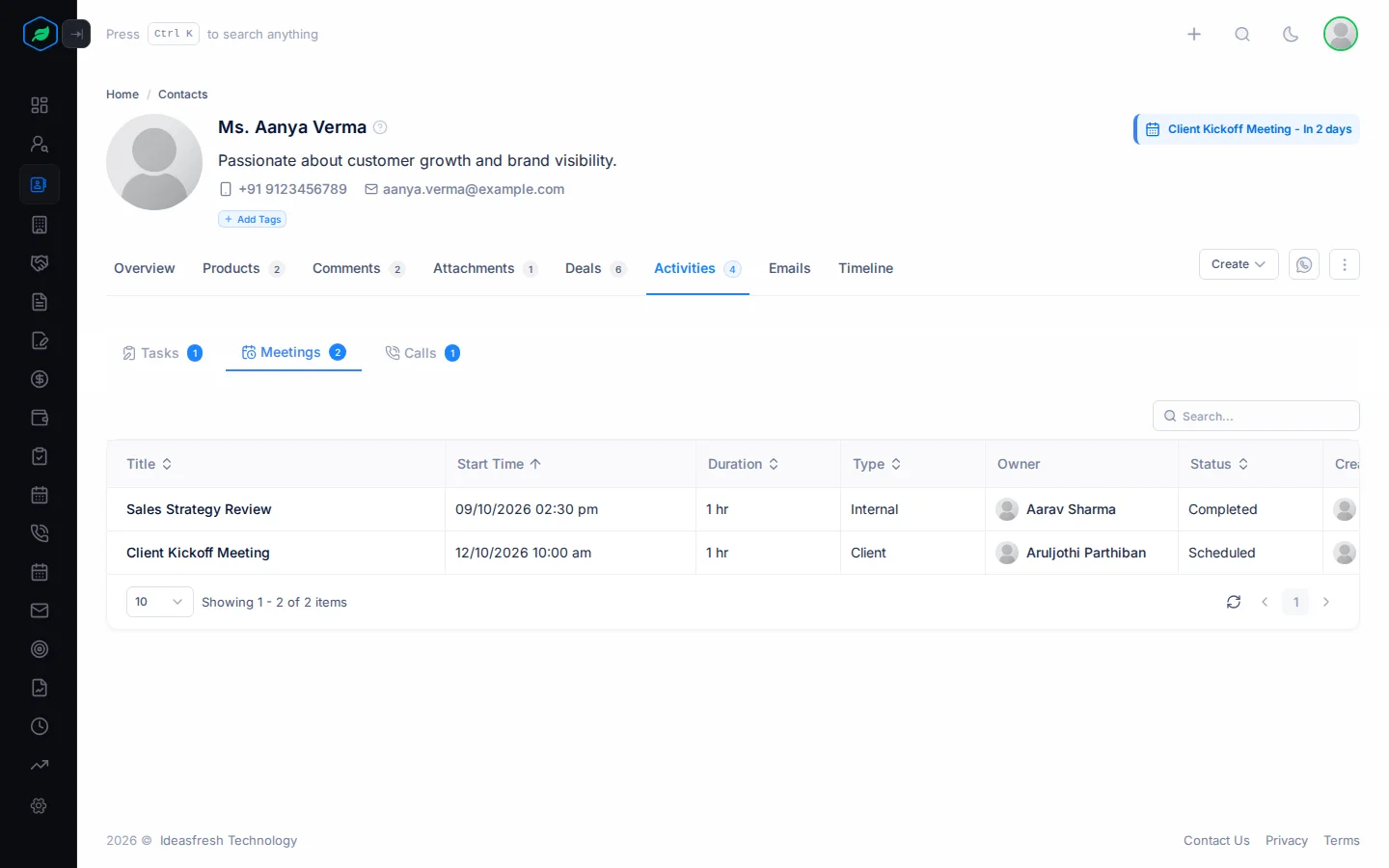Open the wallet icon in the sidebar
The image size is (1389, 868).
pyautogui.click(x=40, y=418)
